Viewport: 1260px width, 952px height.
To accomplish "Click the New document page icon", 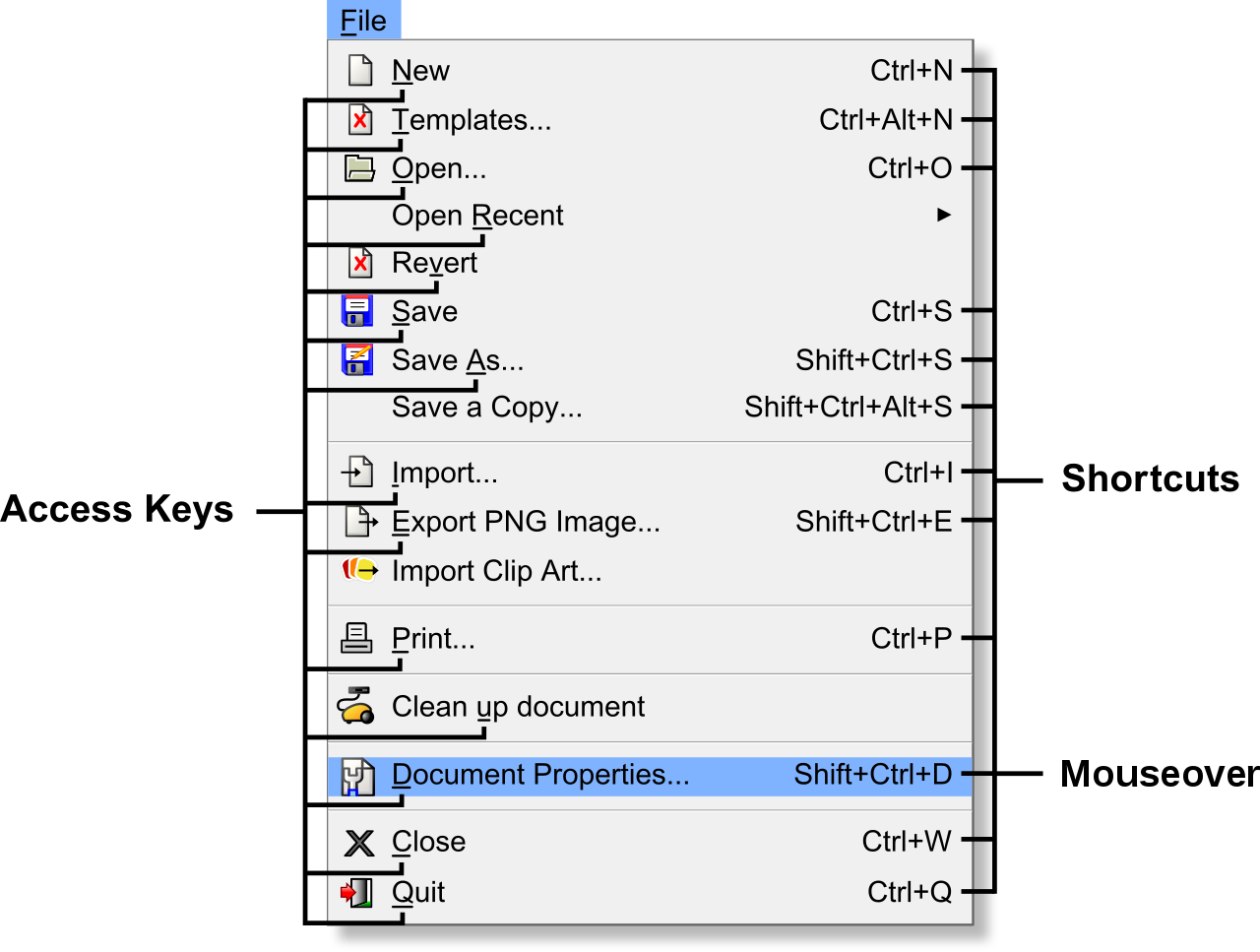I will coord(360,71).
